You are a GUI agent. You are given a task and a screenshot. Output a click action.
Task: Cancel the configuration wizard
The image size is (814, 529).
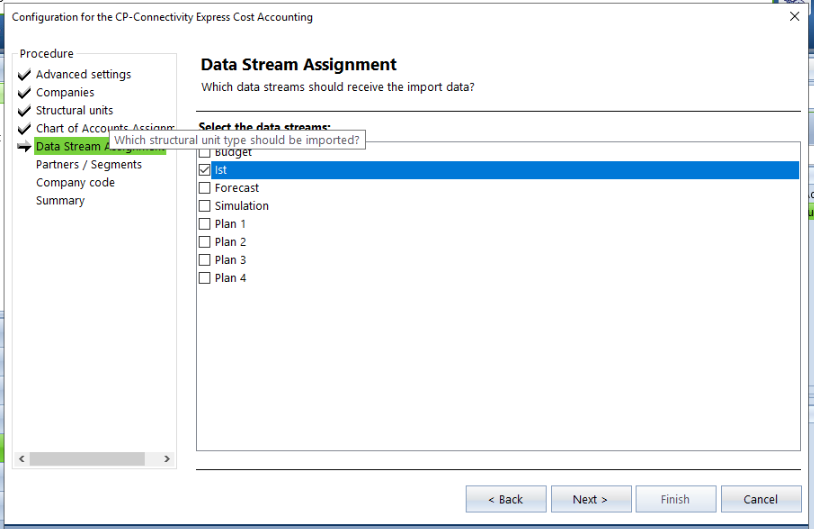point(760,499)
